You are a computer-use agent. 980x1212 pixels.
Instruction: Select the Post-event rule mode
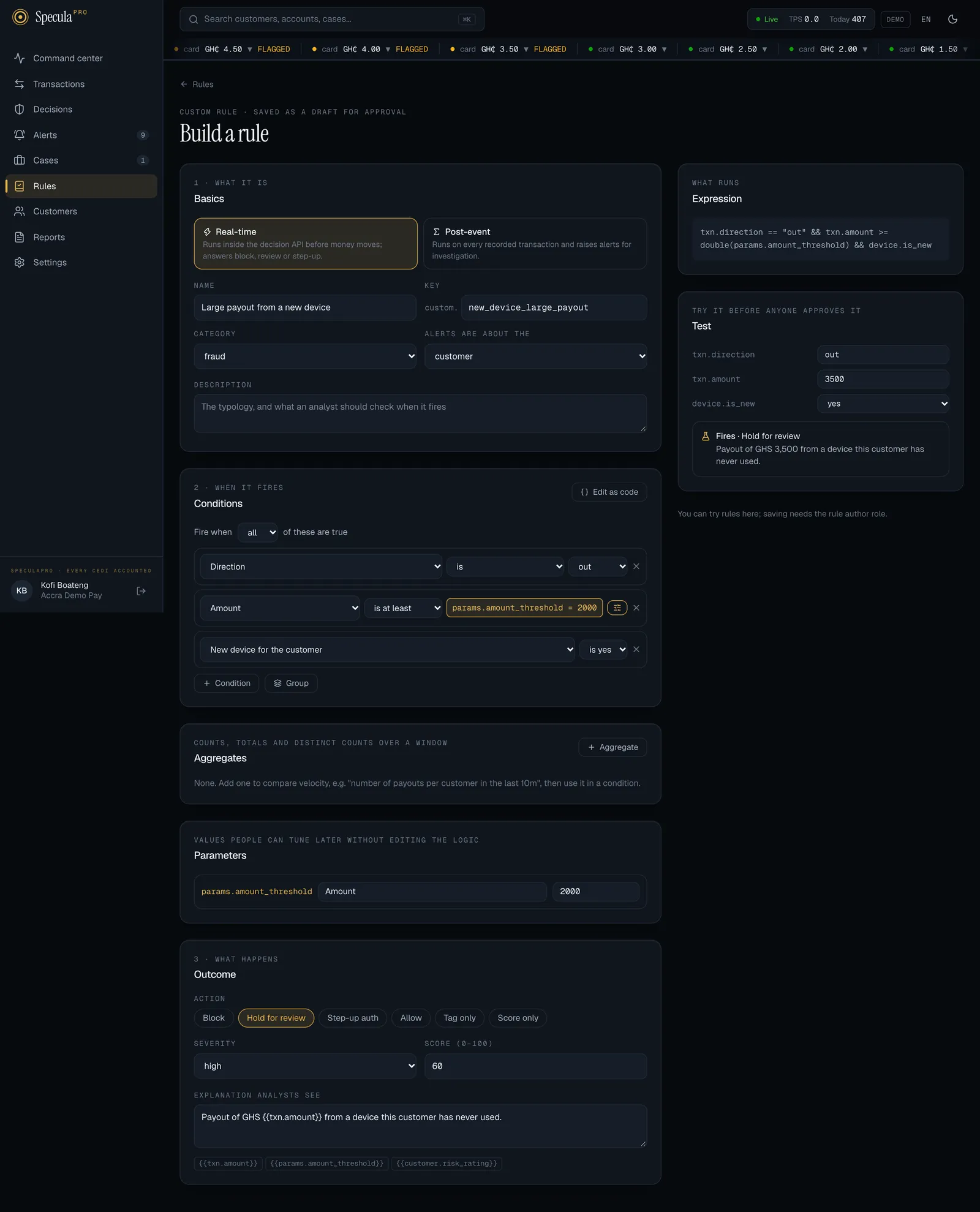pyautogui.click(x=535, y=244)
